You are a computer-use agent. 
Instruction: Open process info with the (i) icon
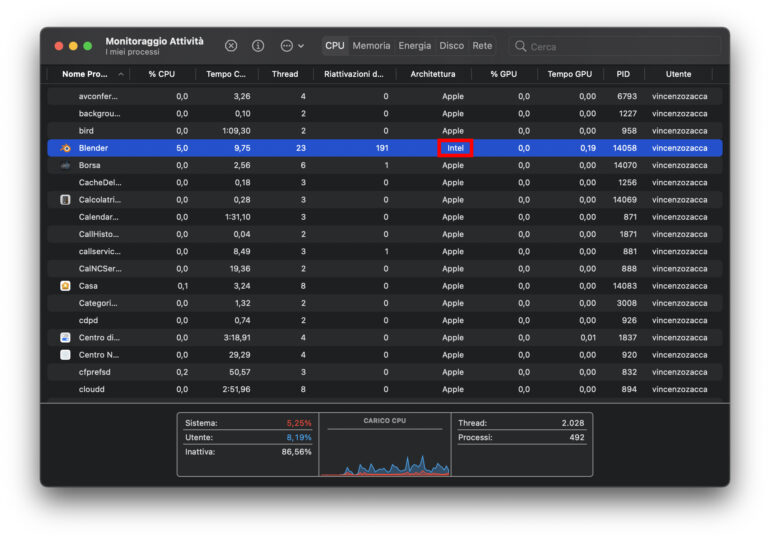click(x=258, y=46)
